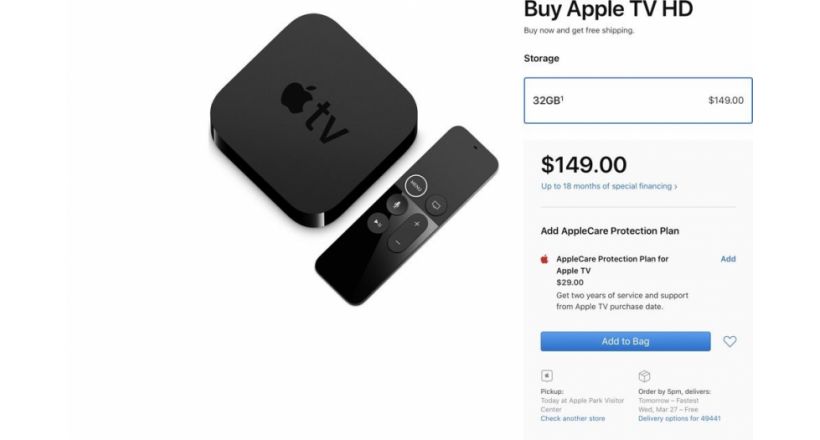Click the delivery box icon
Screen dimensions: 820x440
coord(644,376)
